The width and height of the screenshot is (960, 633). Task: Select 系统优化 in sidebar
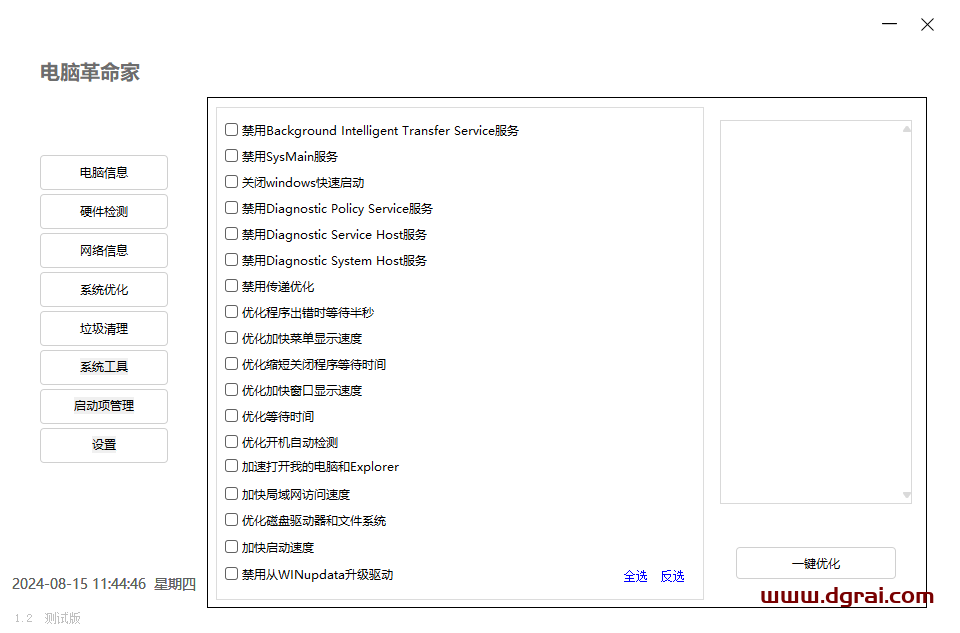click(x=104, y=289)
